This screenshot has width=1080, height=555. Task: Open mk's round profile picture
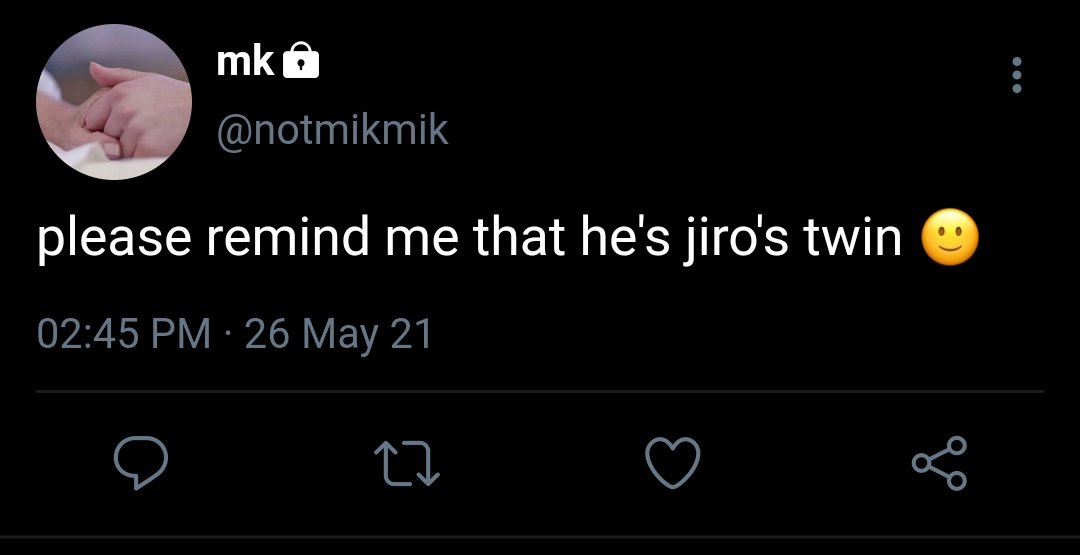coord(114,102)
